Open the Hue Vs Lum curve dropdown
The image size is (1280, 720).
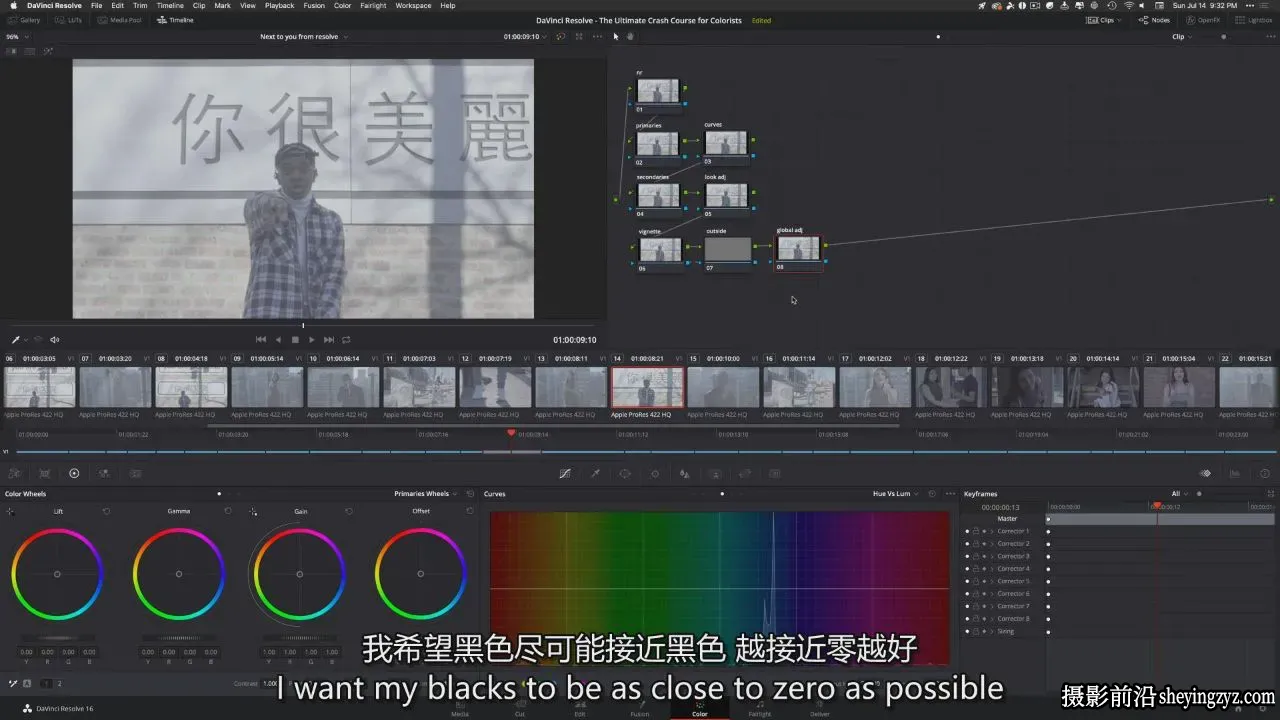pos(895,494)
